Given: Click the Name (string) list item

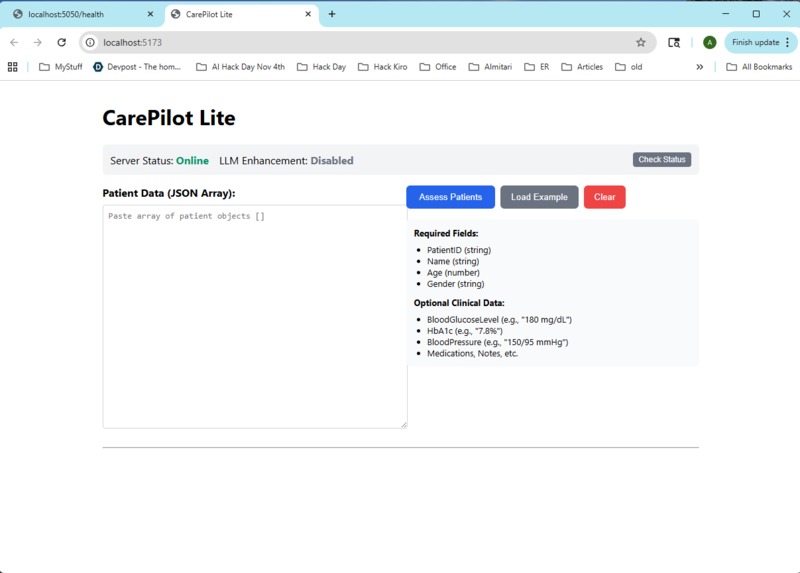Looking at the screenshot, I should click(x=453, y=261).
